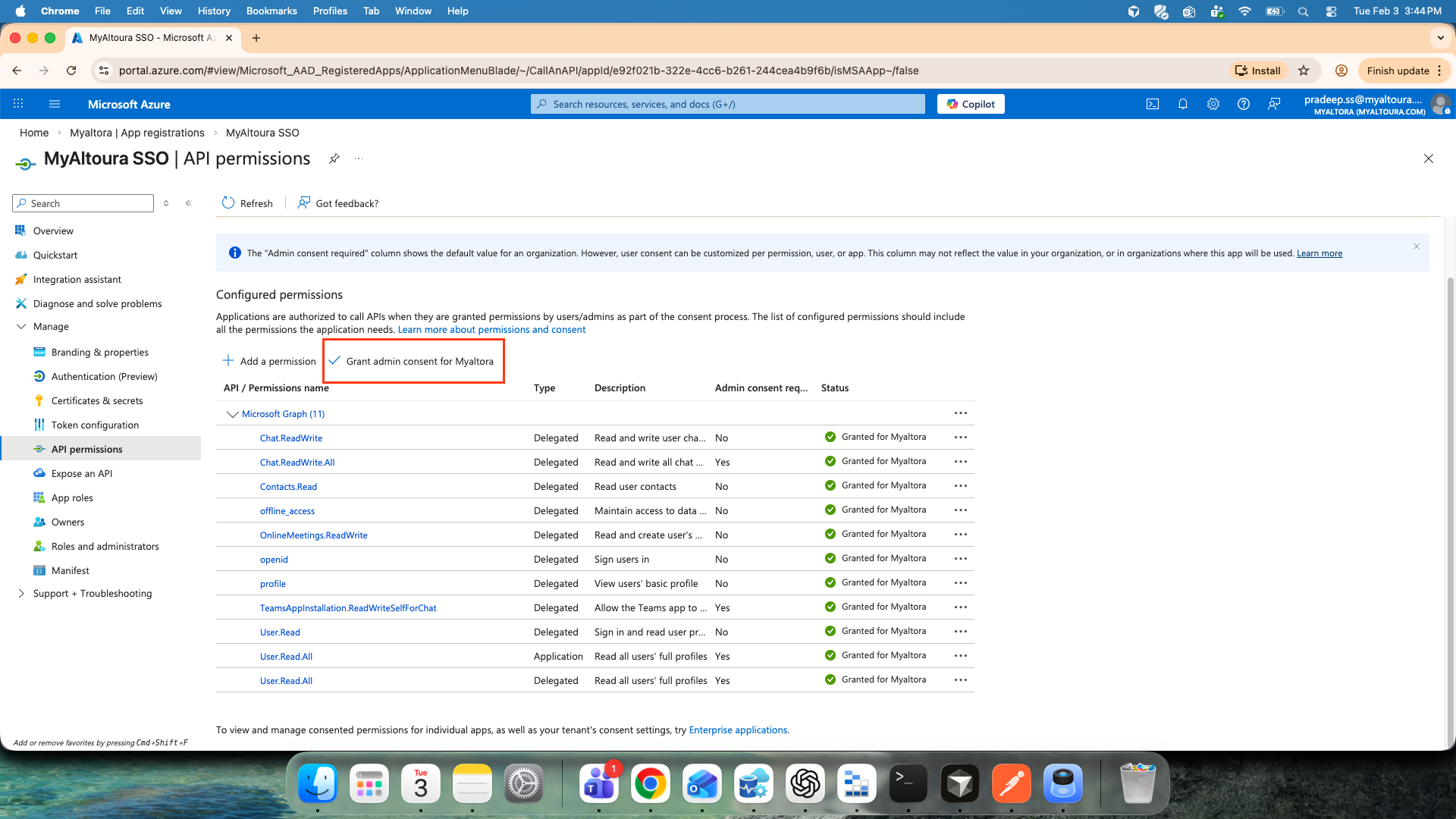This screenshot has height=819, width=1456.
Task: Open the blade more options ellipsis near title
Action: [x=359, y=158]
